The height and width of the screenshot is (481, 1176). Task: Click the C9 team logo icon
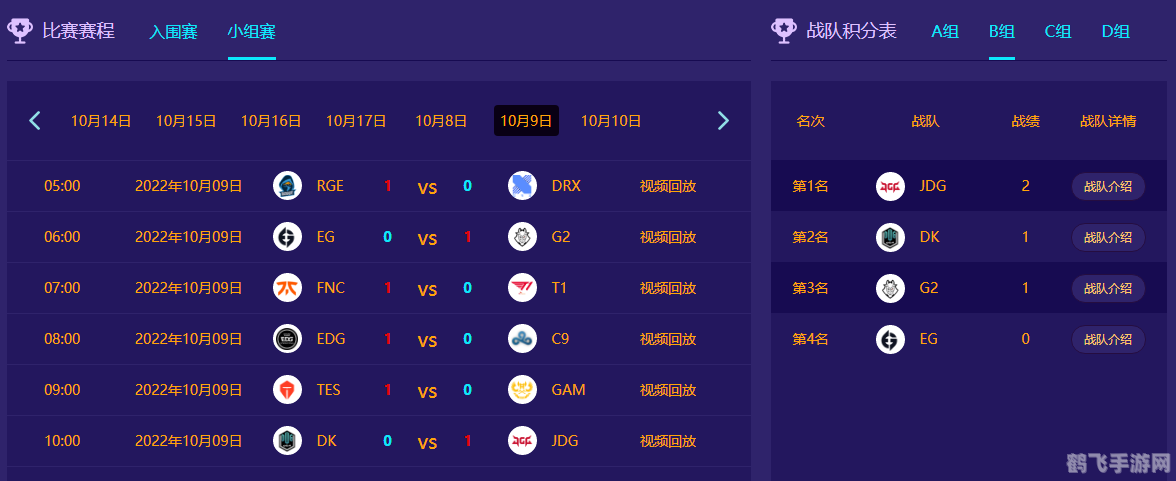point(522,339)
